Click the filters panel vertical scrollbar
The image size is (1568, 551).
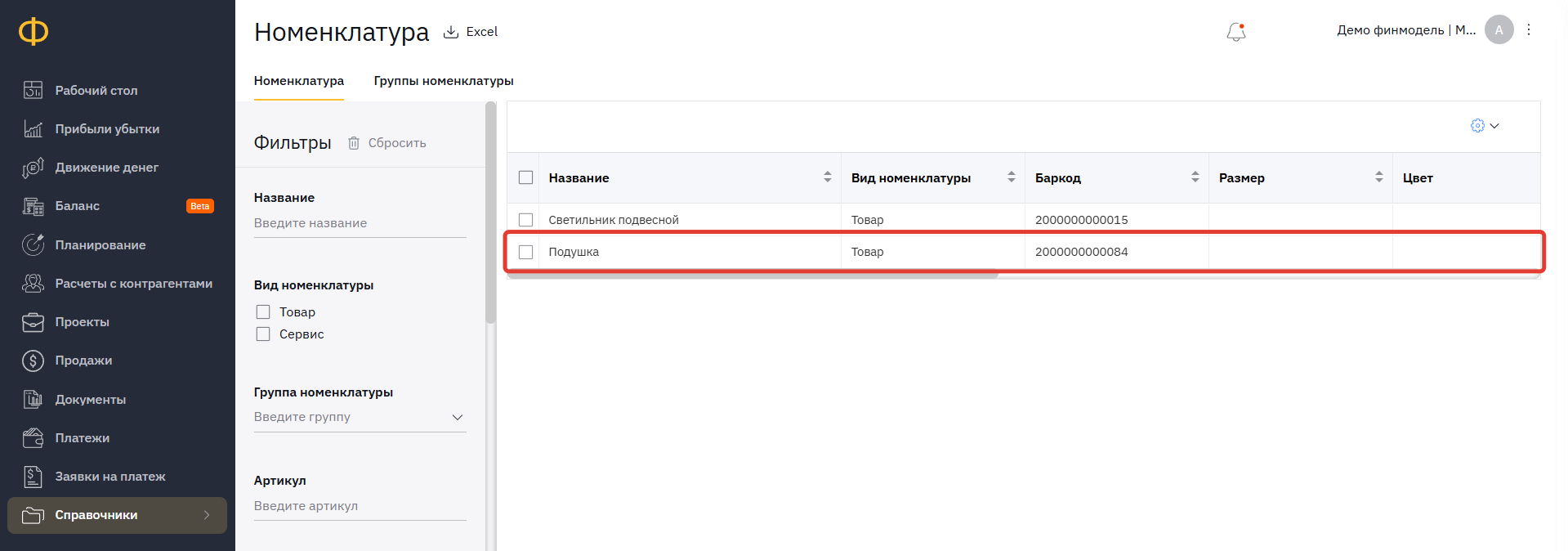[x=490, y=213]
